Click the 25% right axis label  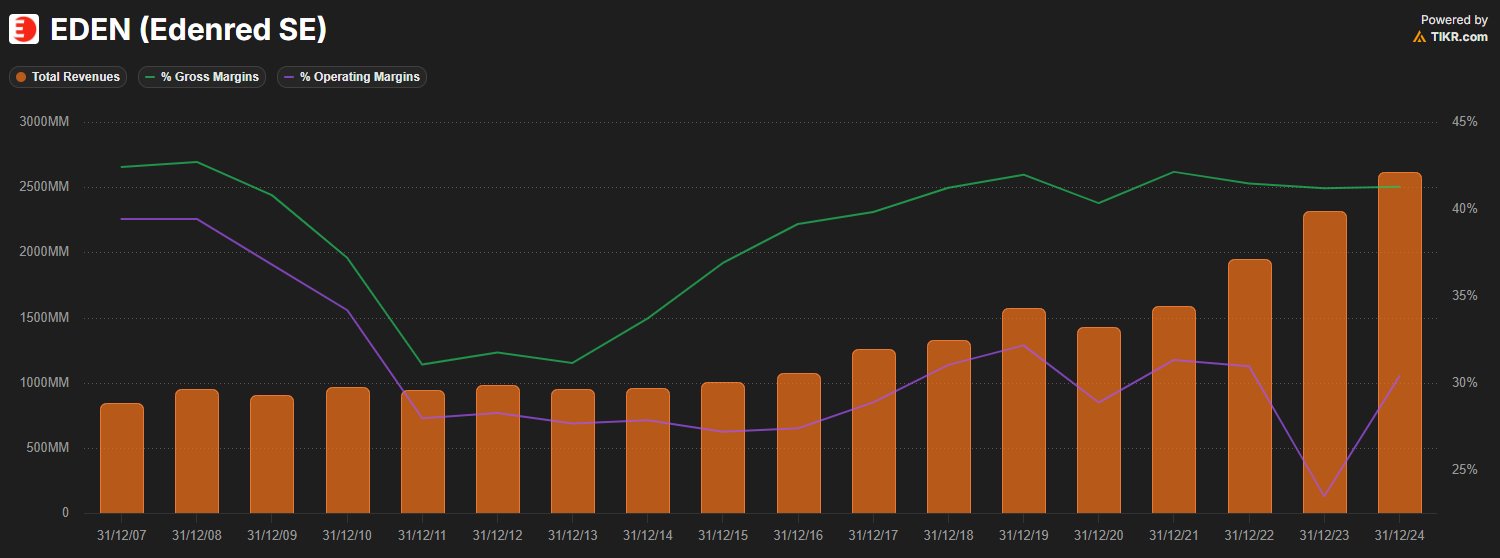point(1465,469)
